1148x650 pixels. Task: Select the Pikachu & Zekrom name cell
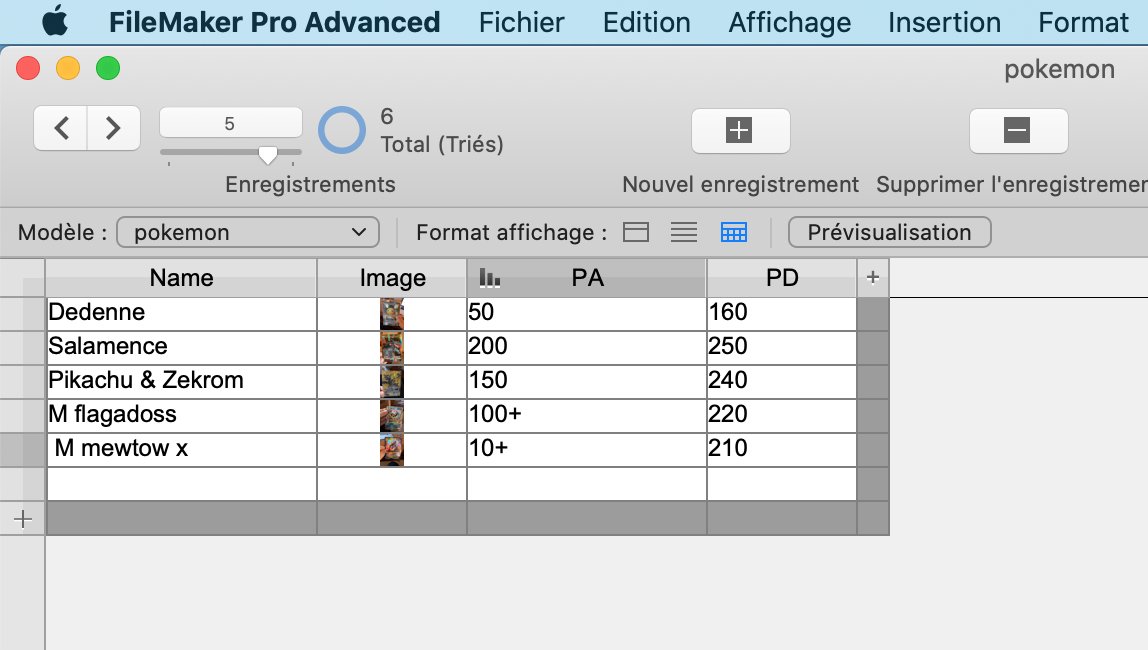[182, 381]
